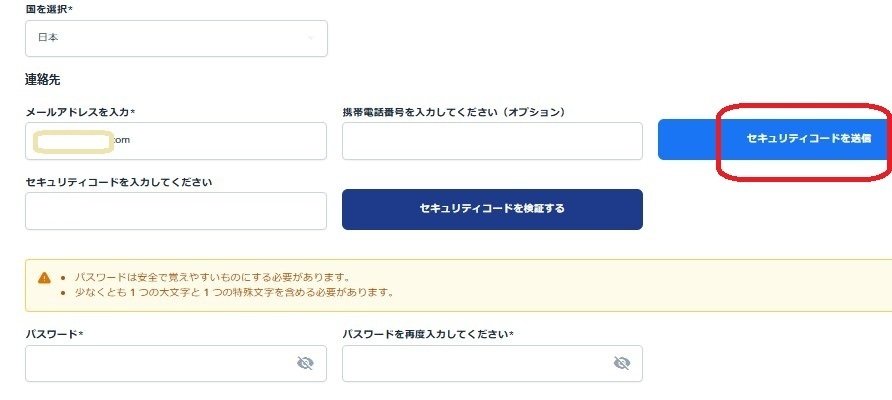Image resolution: width=892 pixels, height=400 pixels.
Task: Toggle visibility eye in パスワードを再度入力 field
Action: (622, 363)
